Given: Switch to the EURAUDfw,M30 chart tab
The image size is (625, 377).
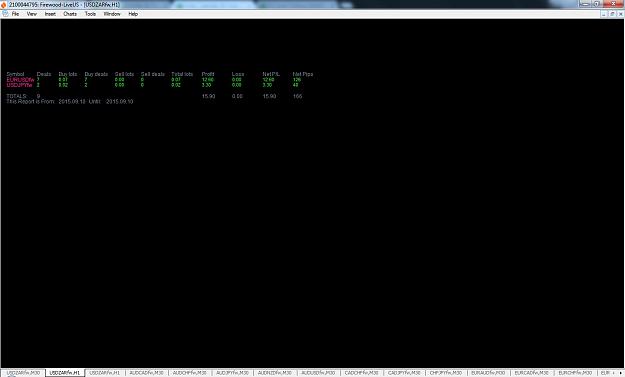Looking at the screenshot, I should point(488,373).
